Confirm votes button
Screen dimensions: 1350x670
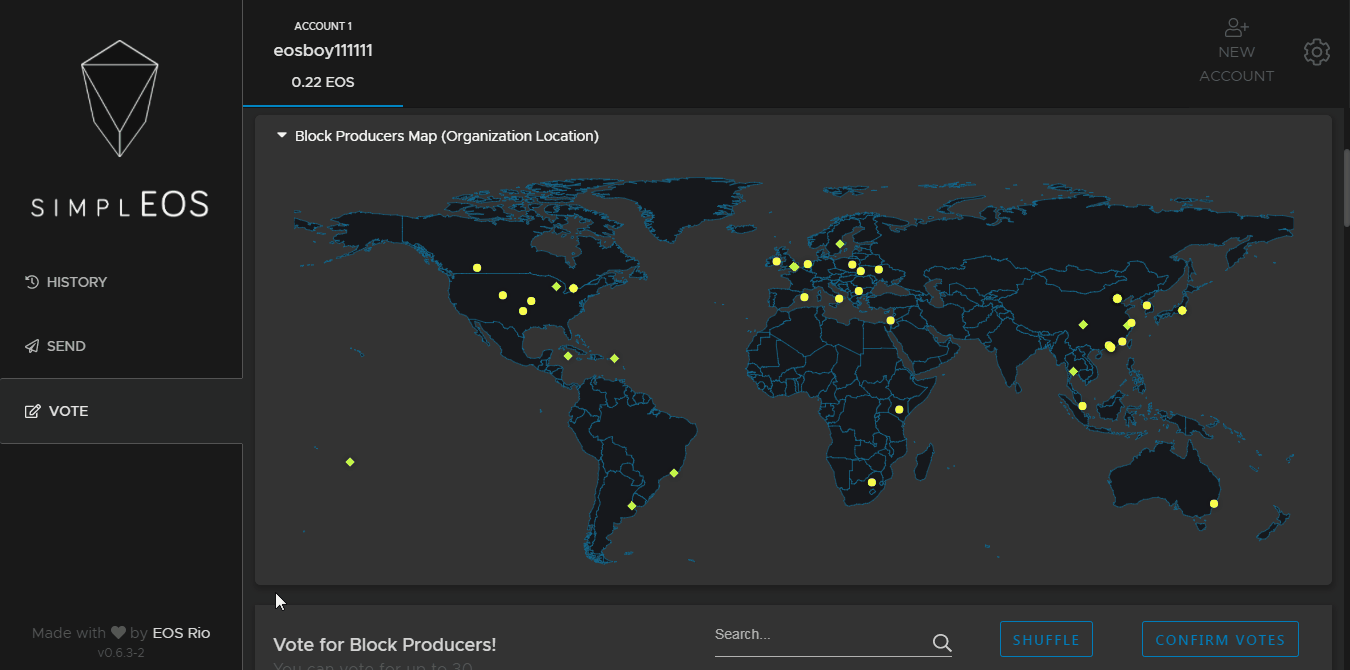pos(1220,640)
